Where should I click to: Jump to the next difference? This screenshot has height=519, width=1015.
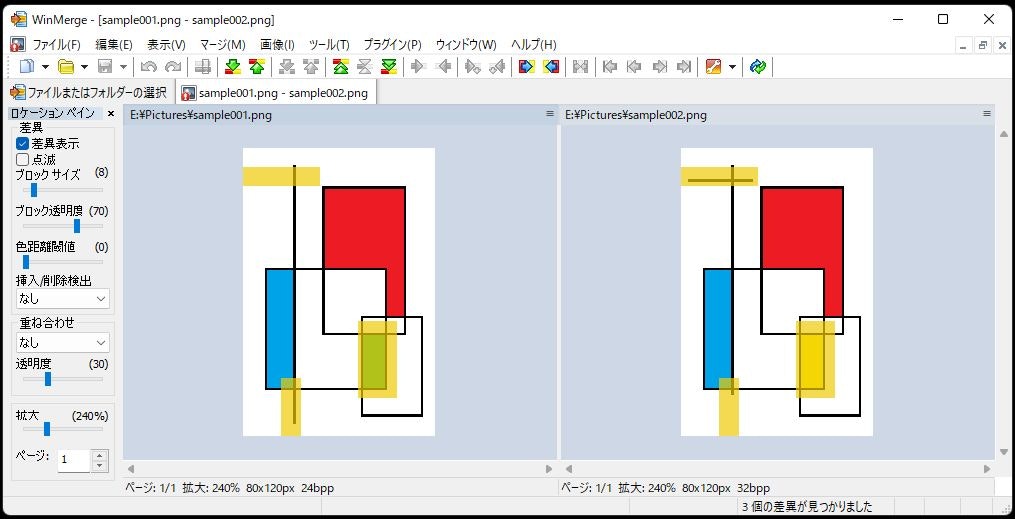click(x=232, y=66)
